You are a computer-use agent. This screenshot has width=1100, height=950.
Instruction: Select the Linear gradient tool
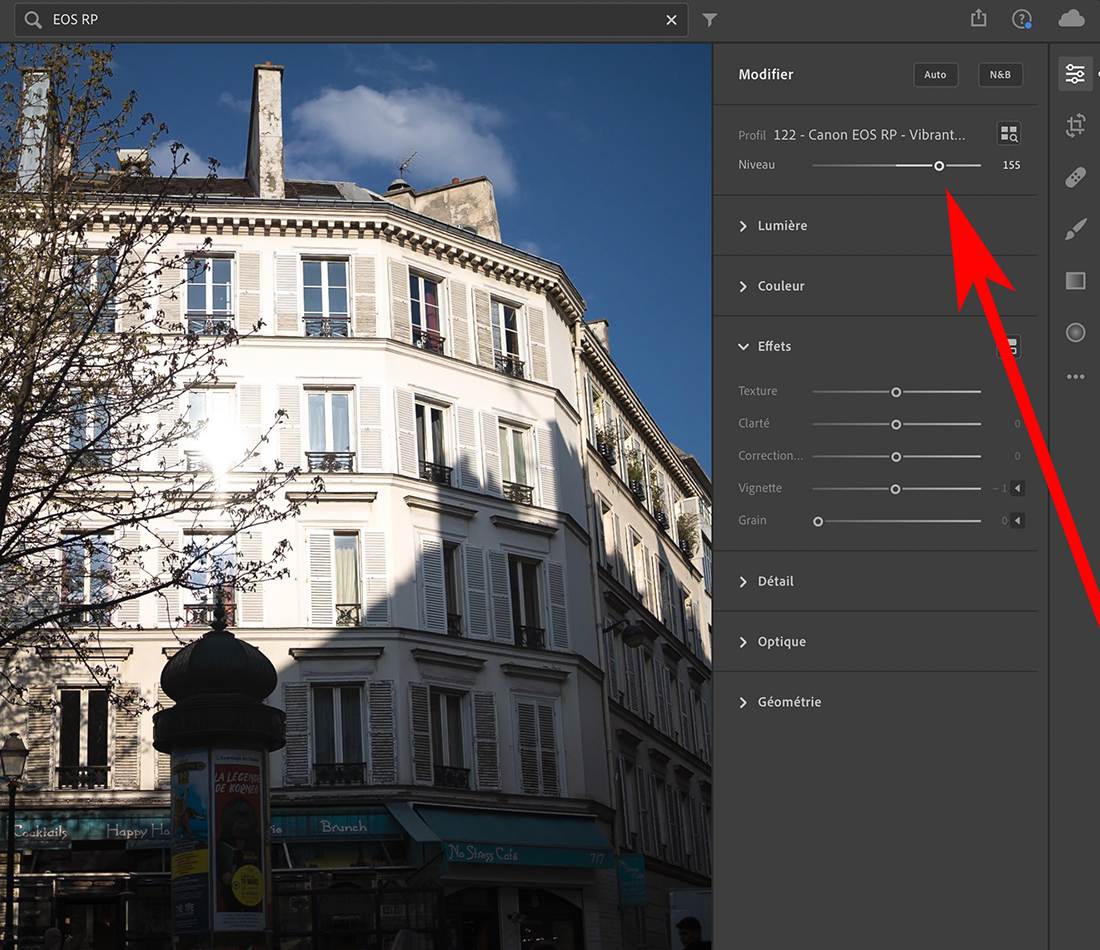click(1075, 281)
